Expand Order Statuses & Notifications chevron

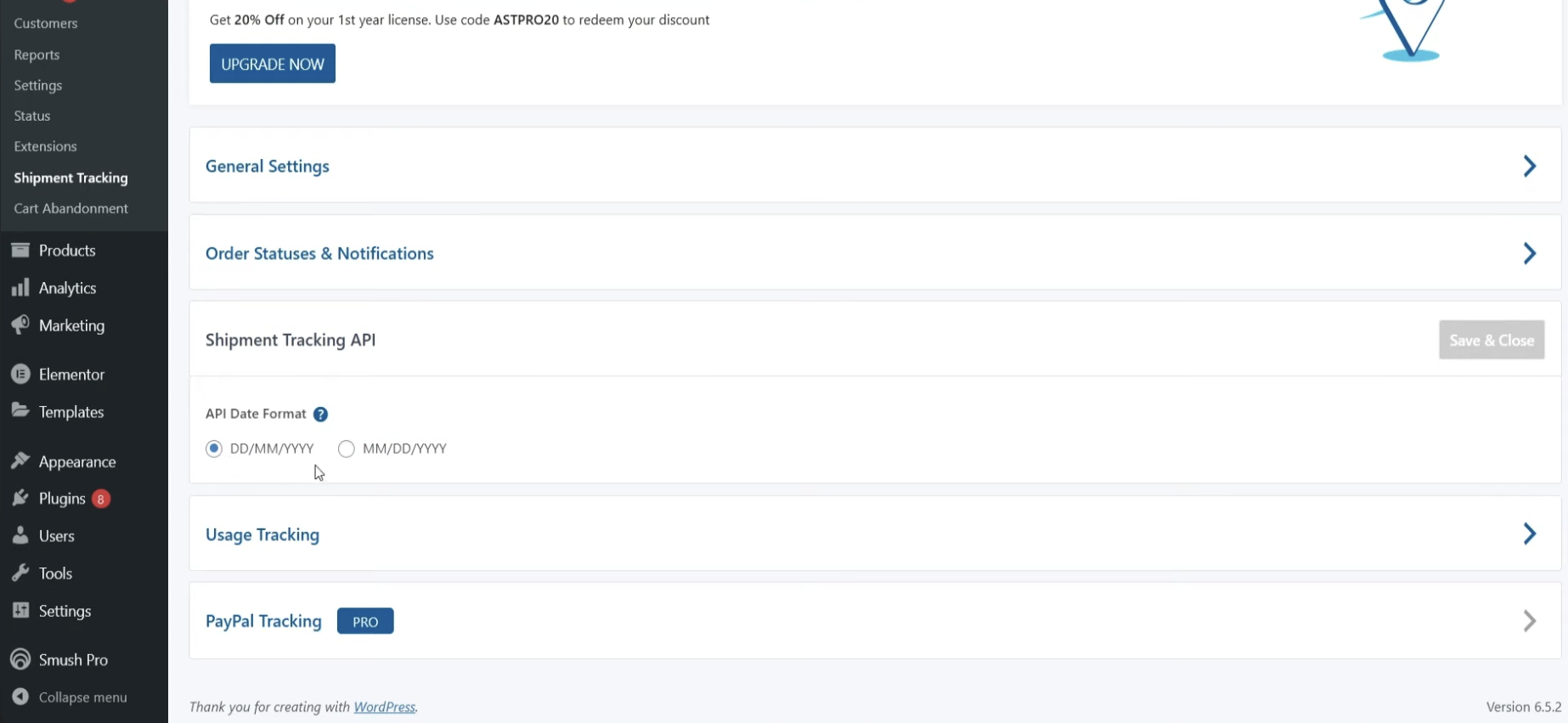pos(1530,253)
